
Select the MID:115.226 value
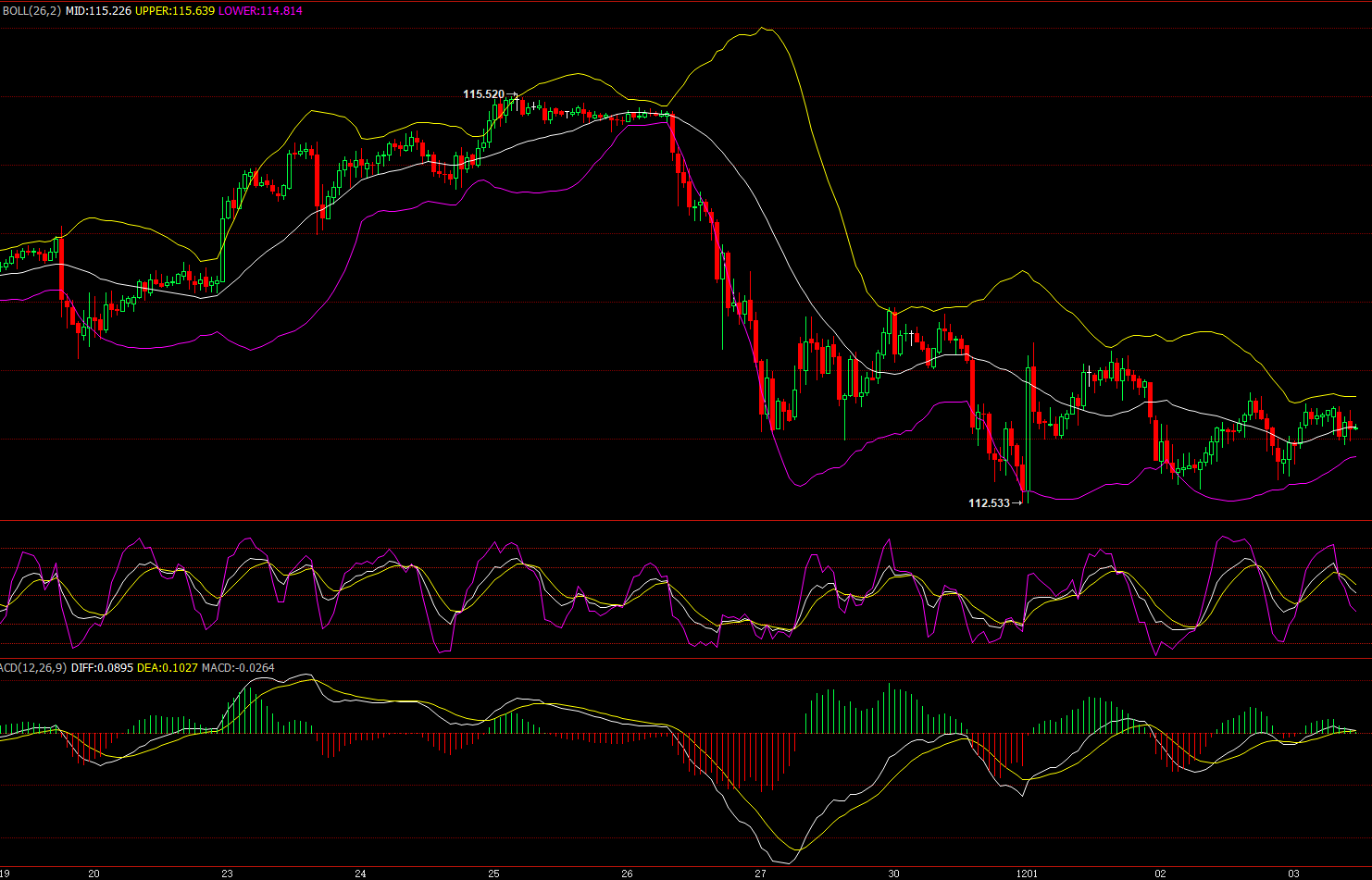point(99,11)
